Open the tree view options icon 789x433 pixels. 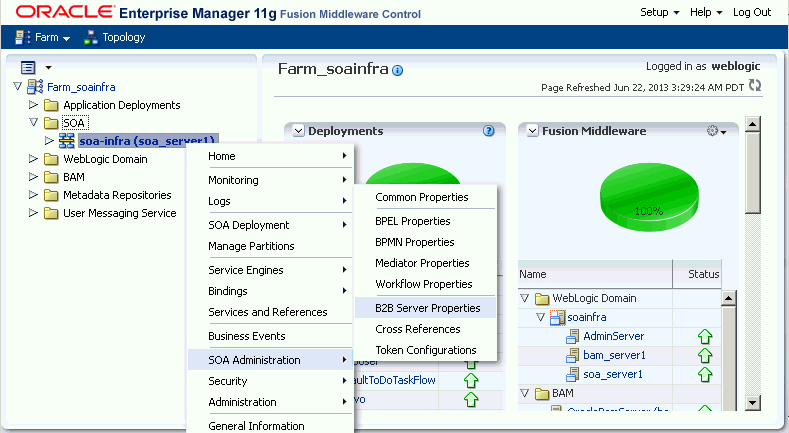[28, 67]
